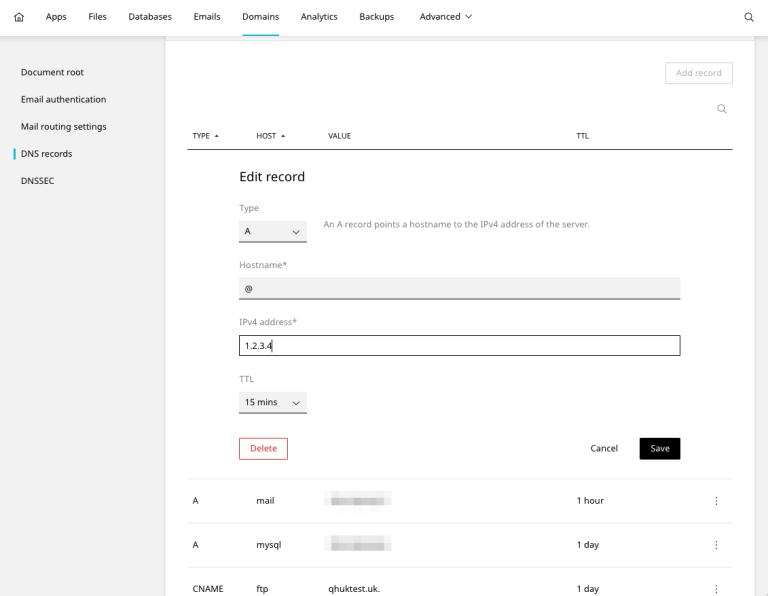The height and width of the screenshot is (596, 768).
Task: Click 'CNAME' type cell
Action: point(208,589)
